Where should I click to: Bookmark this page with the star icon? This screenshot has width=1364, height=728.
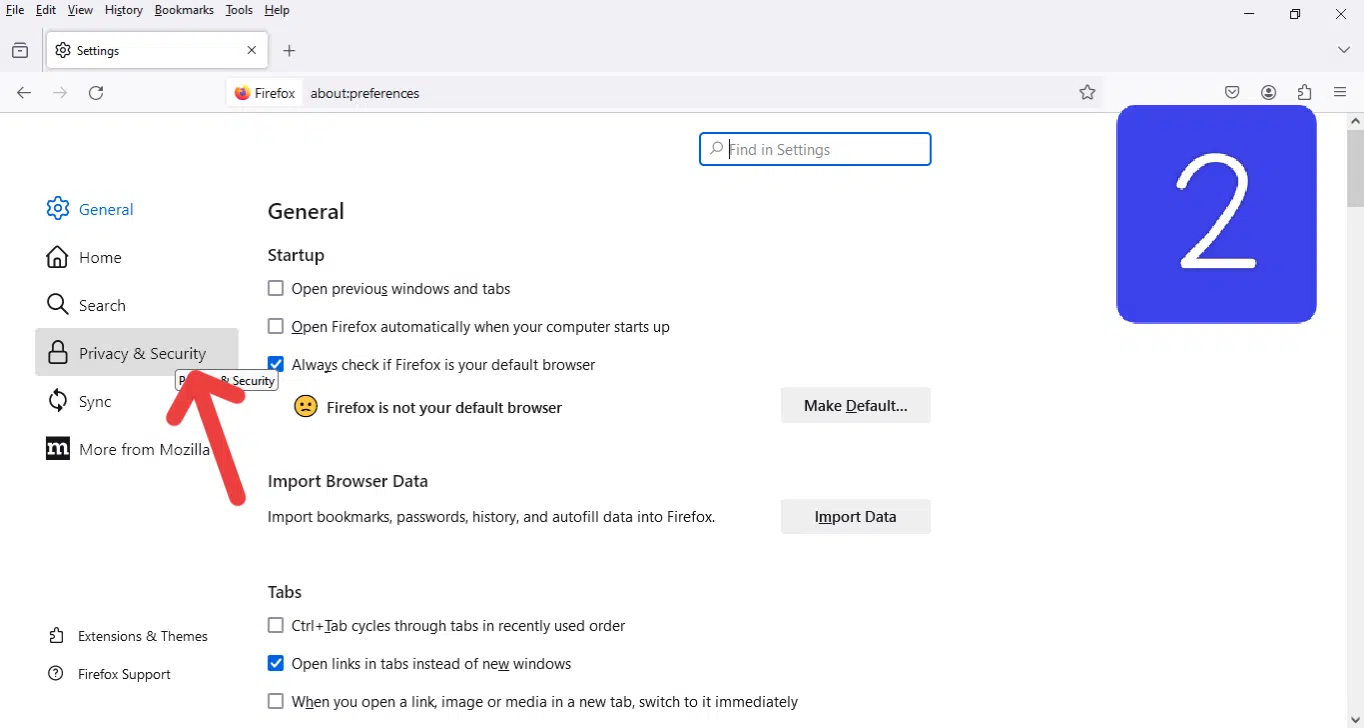point(1087,93)
